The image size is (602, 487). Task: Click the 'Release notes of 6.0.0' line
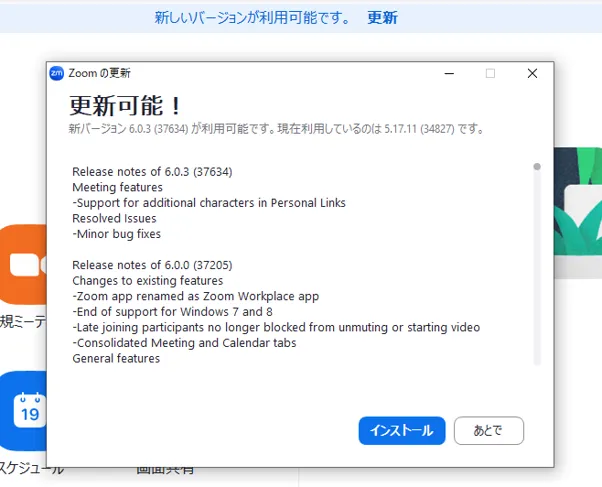(x=152, y=265)
